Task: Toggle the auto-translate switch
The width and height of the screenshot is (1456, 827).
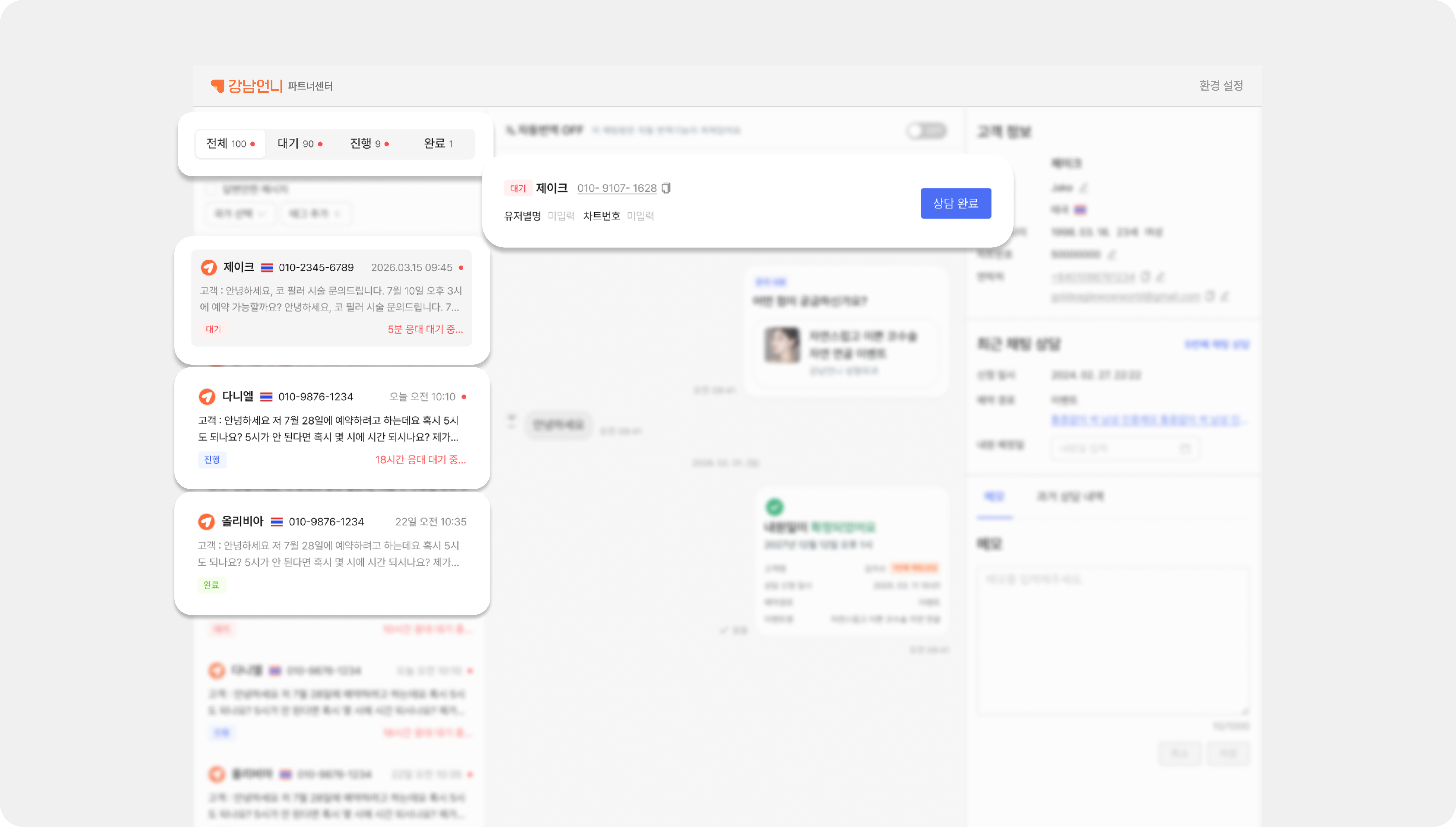Action: tap(926, 131)
